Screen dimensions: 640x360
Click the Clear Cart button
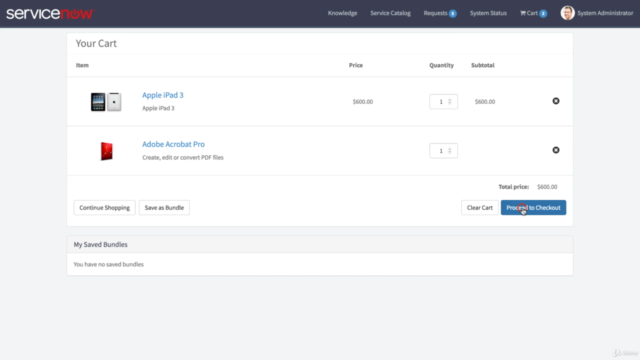[x=480, y=207]
